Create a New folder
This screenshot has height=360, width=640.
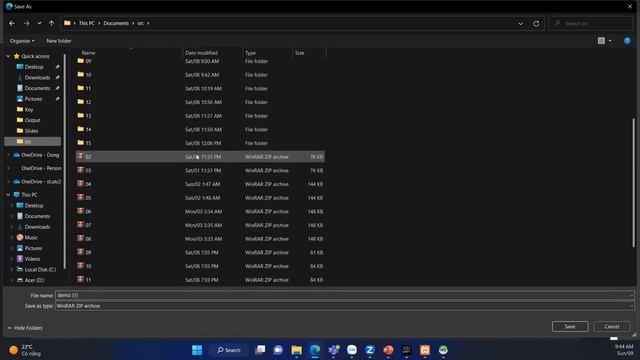[59, 41]
